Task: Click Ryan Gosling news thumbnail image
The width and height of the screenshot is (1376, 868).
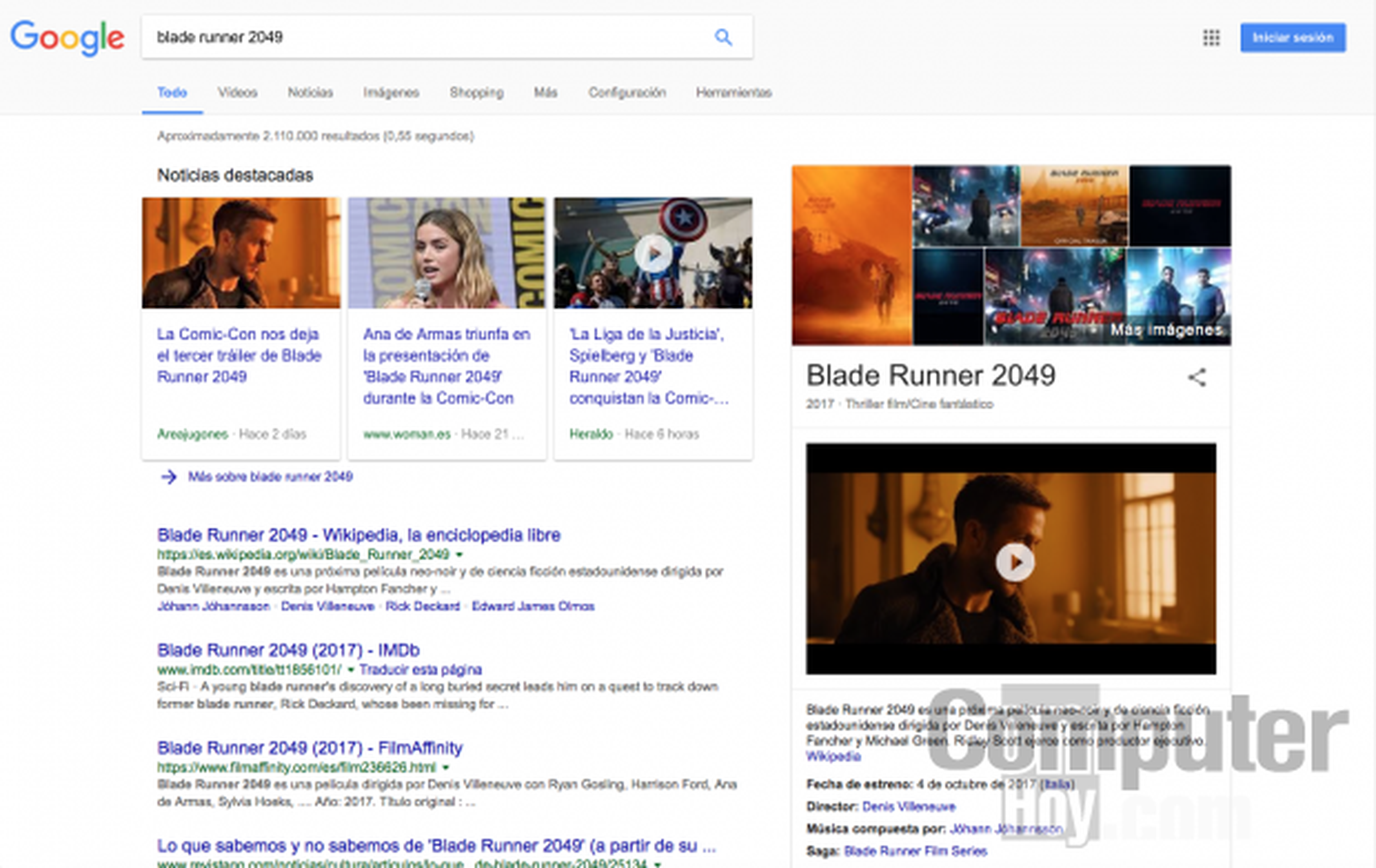Action: click(x=241, y=253)
